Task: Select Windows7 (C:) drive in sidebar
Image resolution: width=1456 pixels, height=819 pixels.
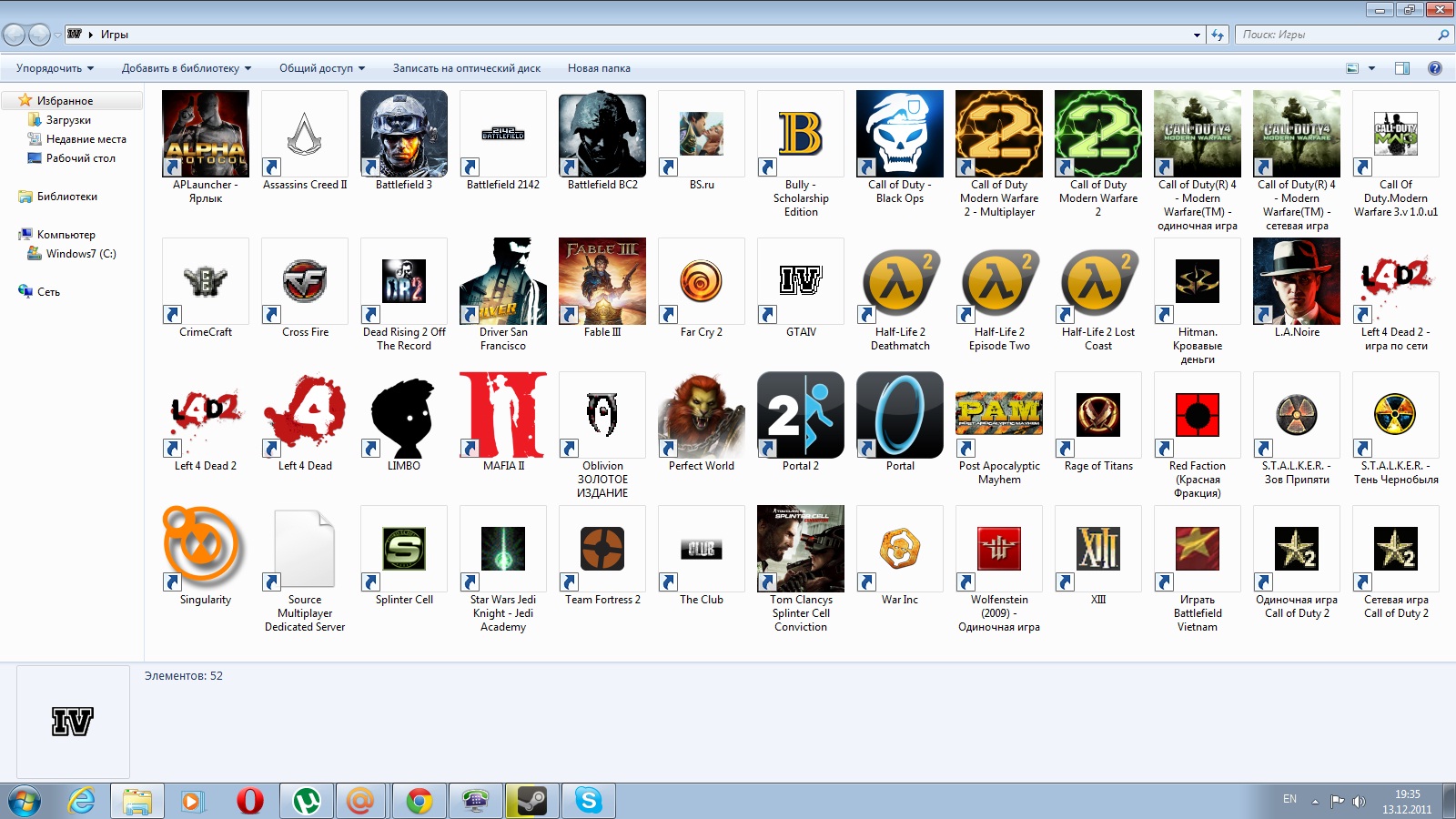Action: (81, 254)
